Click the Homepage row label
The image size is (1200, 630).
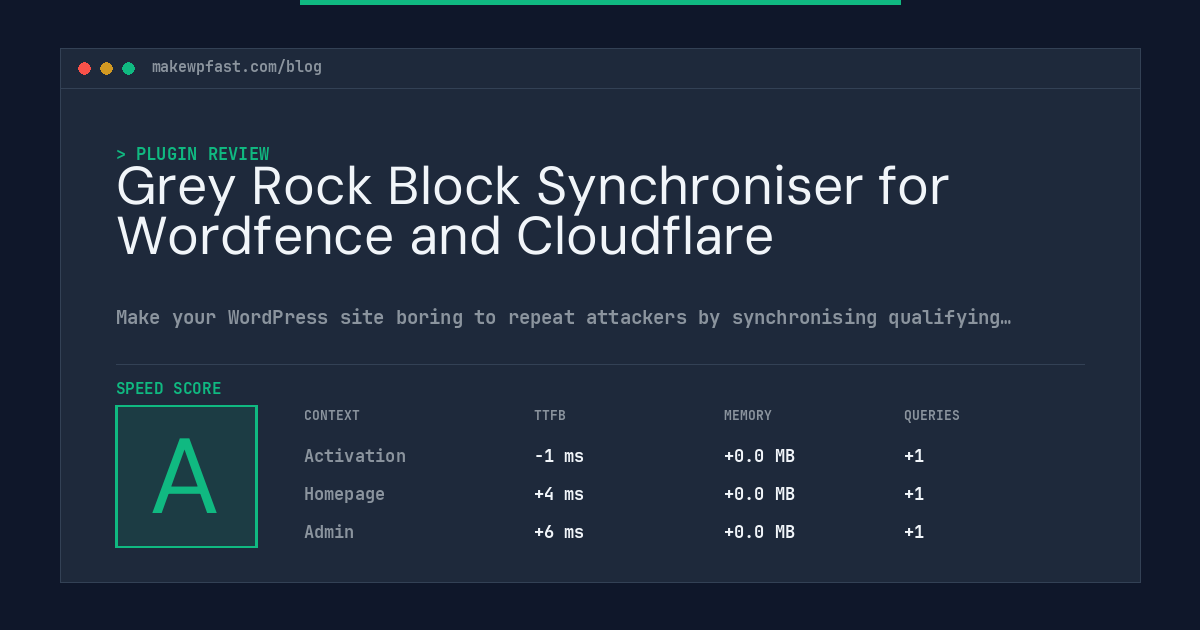coord(344,494)
